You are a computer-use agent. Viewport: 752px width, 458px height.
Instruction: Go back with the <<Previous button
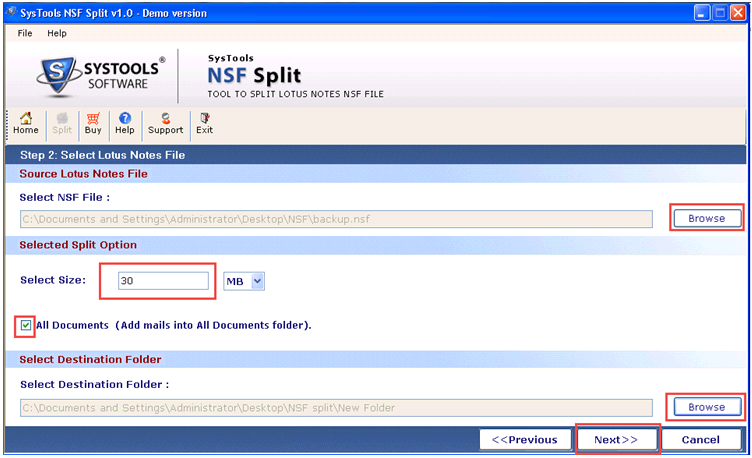click(525, 439)
